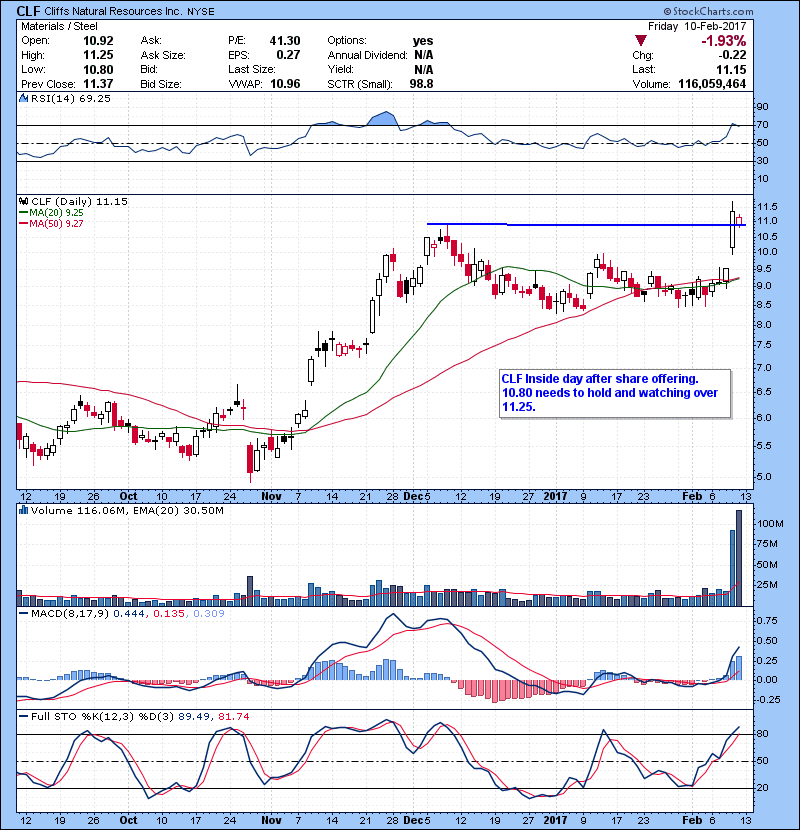The height and width of the screenshot is (830, 800).
Task: Click the MACD value 0.444
Action: (129, 614)
